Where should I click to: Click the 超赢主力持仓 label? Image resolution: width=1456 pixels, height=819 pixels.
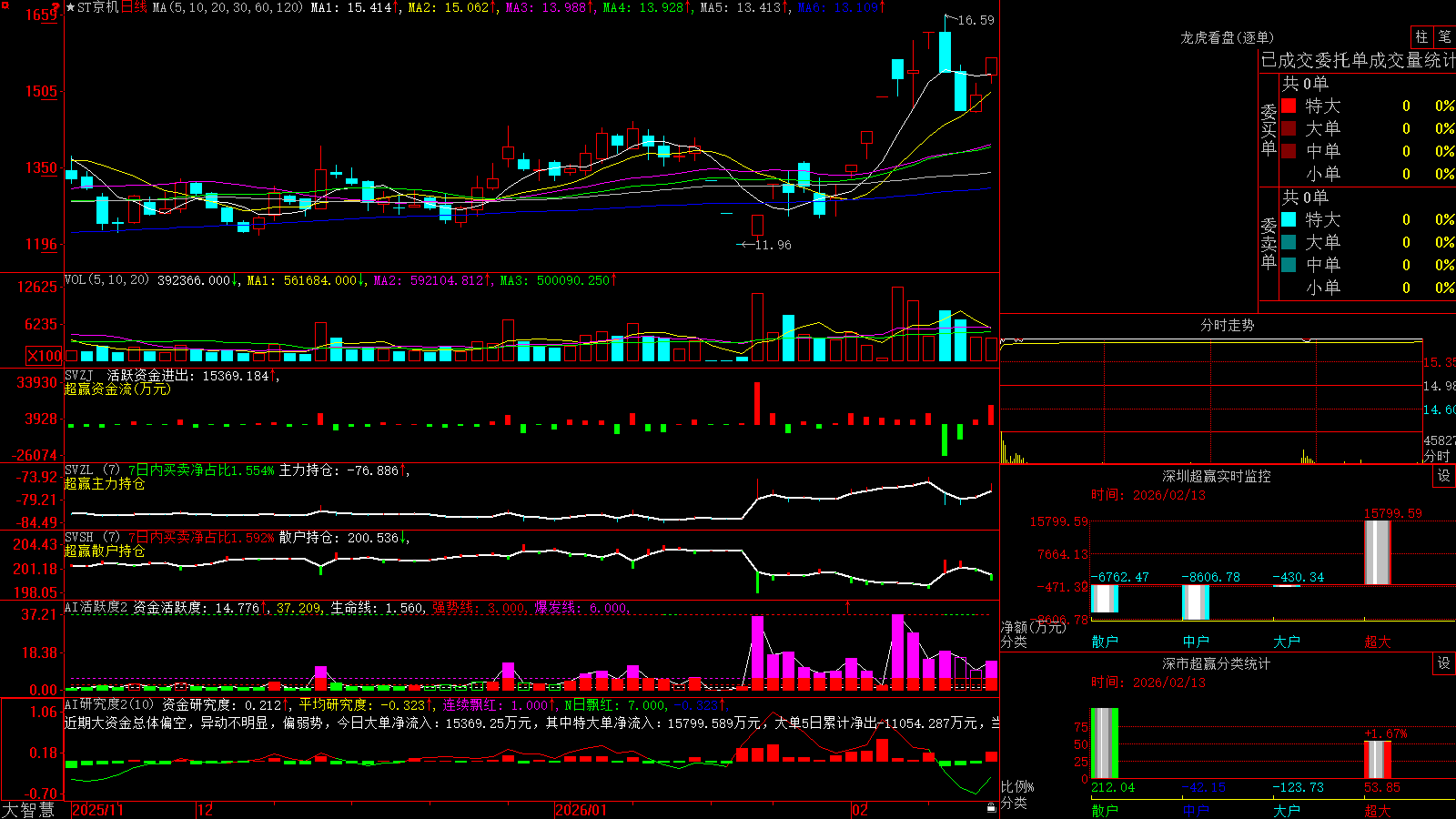pos(105,483)
